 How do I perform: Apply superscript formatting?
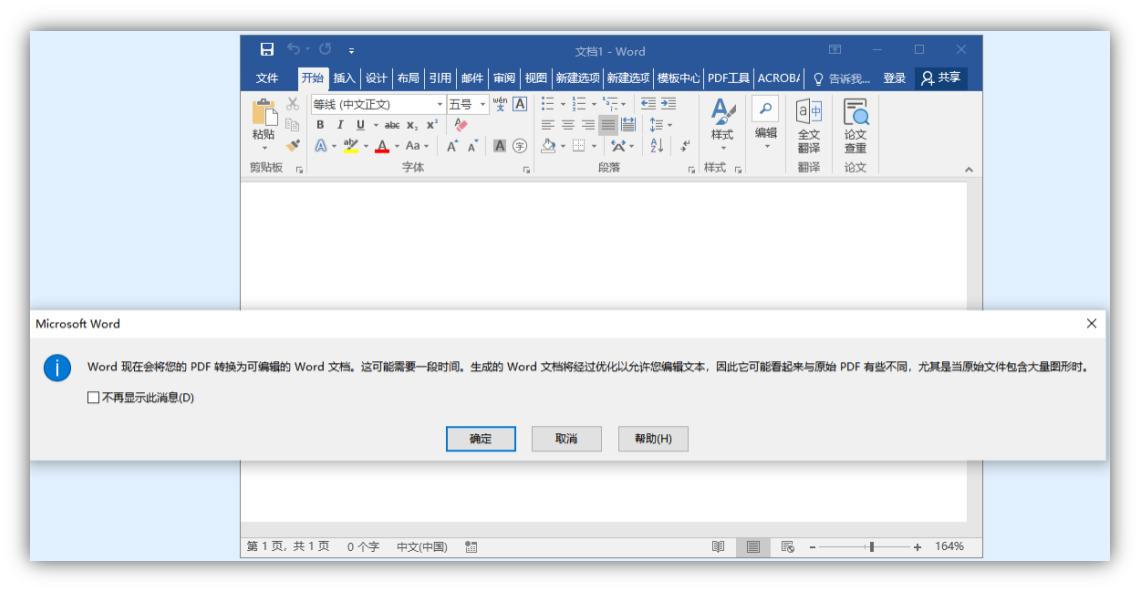coord(432,125)
